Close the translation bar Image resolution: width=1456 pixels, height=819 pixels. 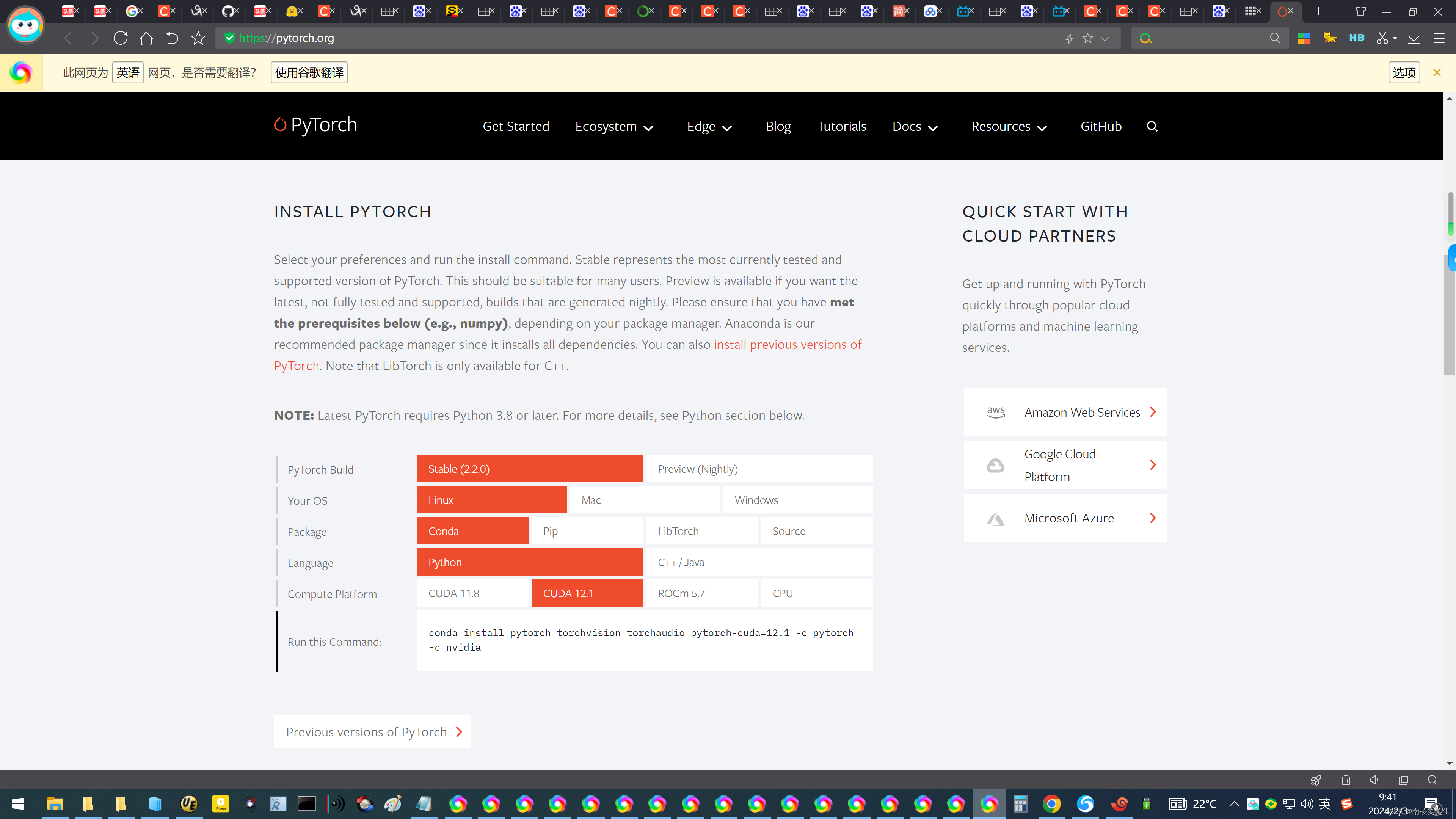[1436, 72]
